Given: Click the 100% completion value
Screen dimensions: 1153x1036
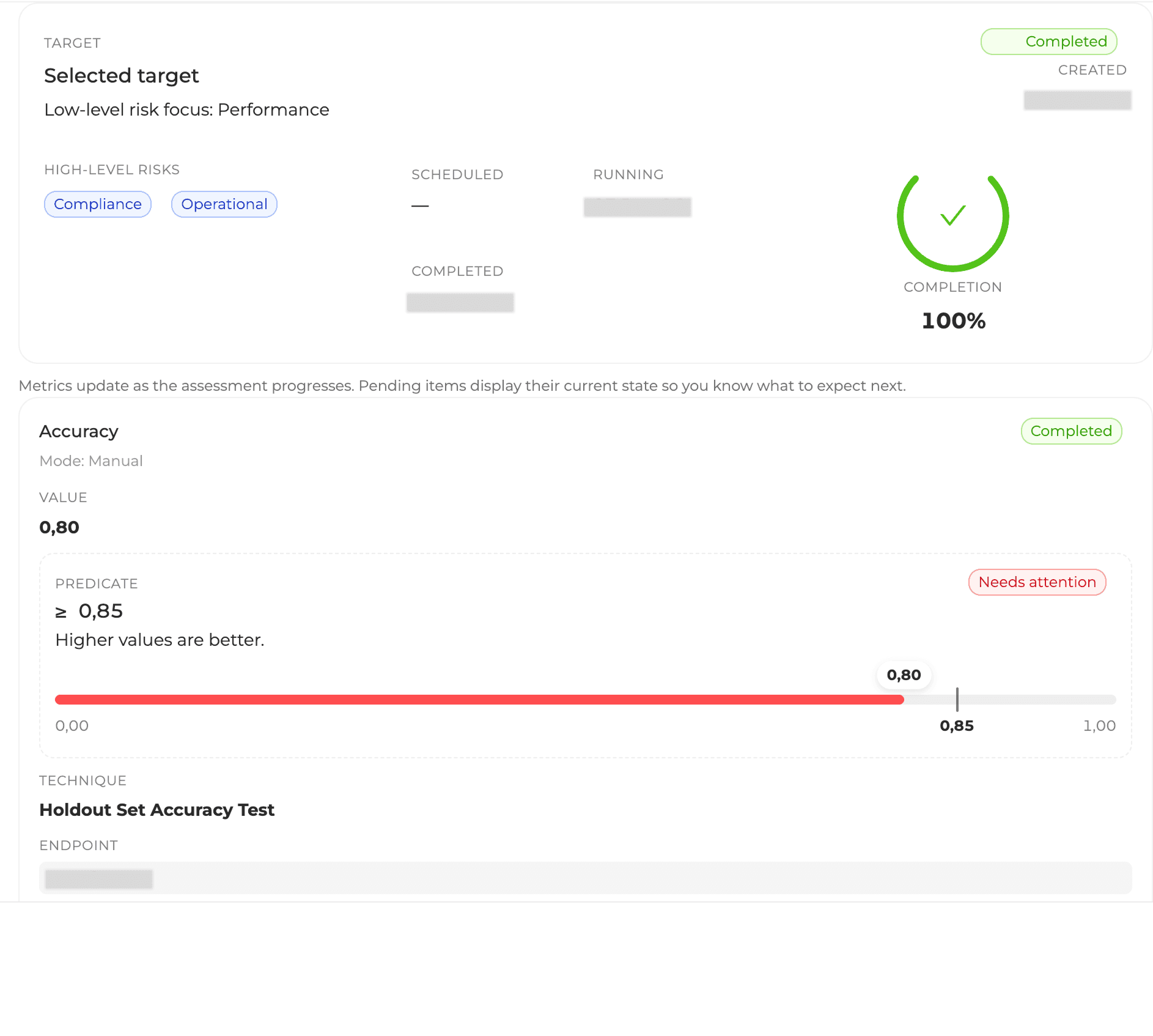Looking at the screenshot, I should tap(953, 321).
